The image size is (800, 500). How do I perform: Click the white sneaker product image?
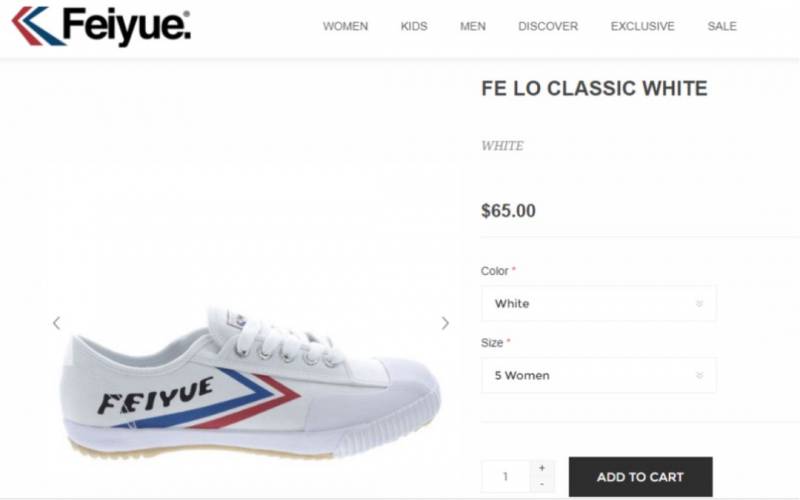pyautogui.click(x=250, y=383)
